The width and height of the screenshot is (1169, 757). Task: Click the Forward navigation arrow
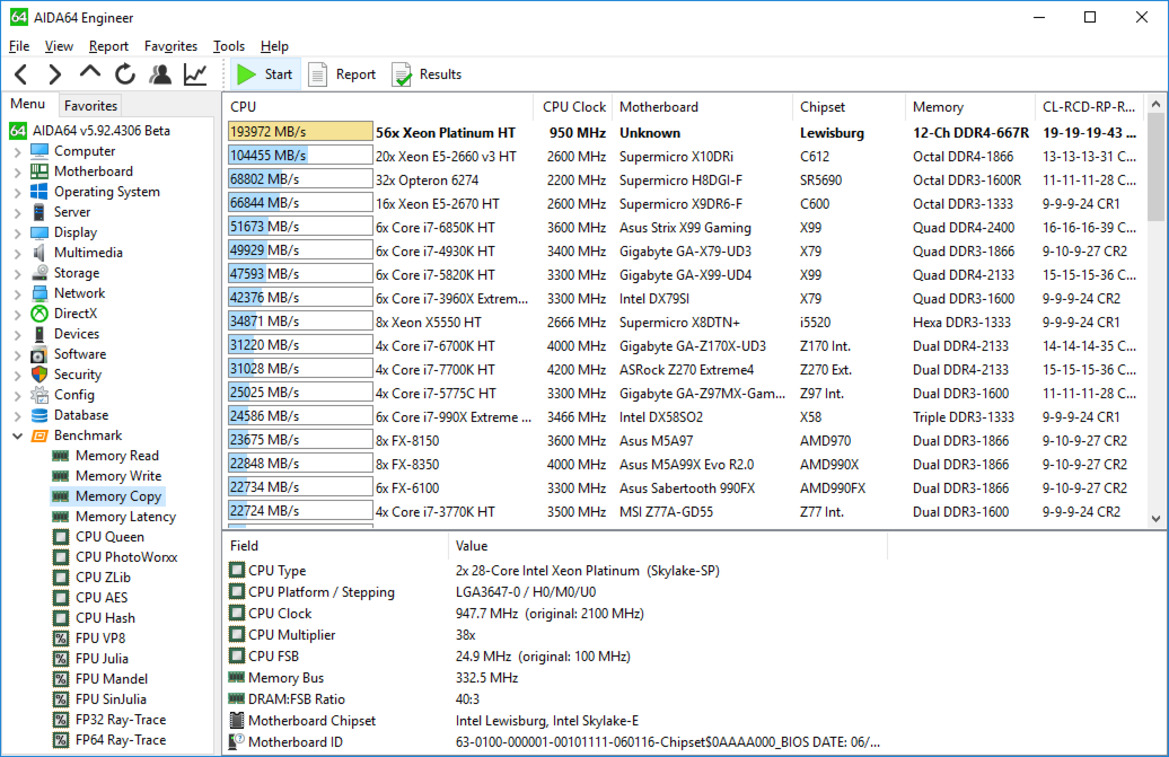pyautogui.click(x=54, y=74)
